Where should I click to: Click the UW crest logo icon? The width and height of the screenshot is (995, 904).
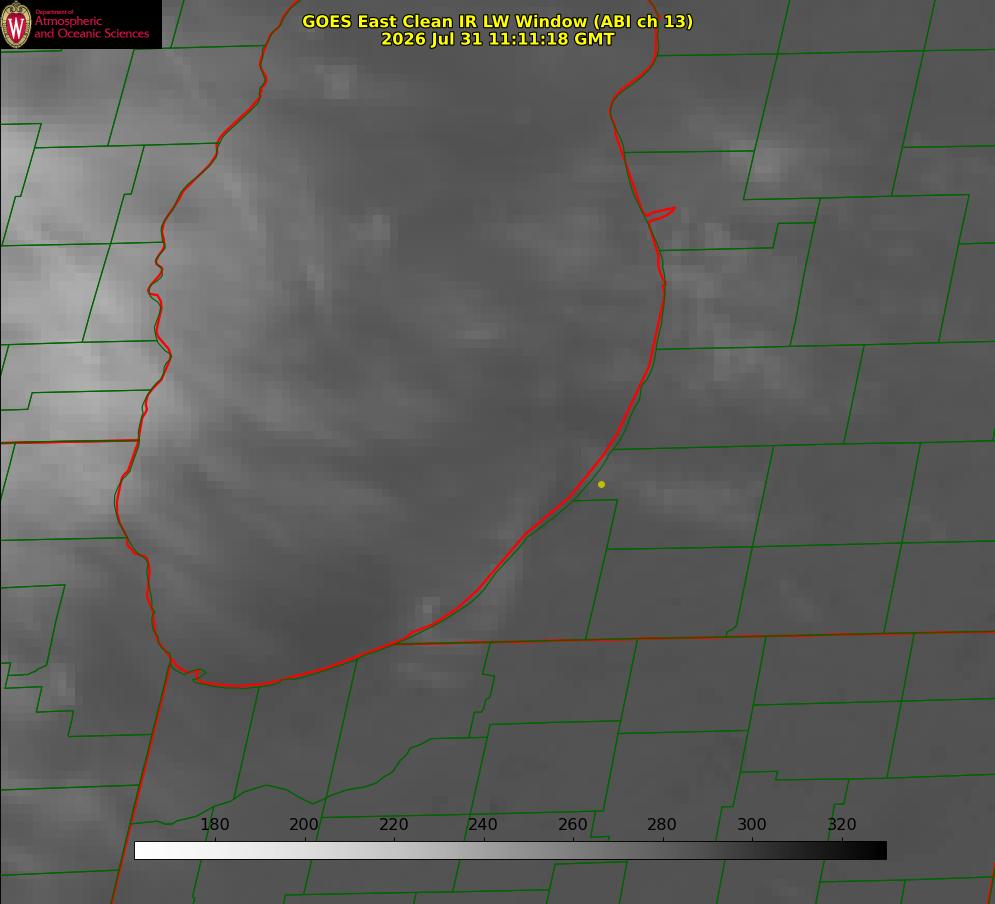point(16,25)
